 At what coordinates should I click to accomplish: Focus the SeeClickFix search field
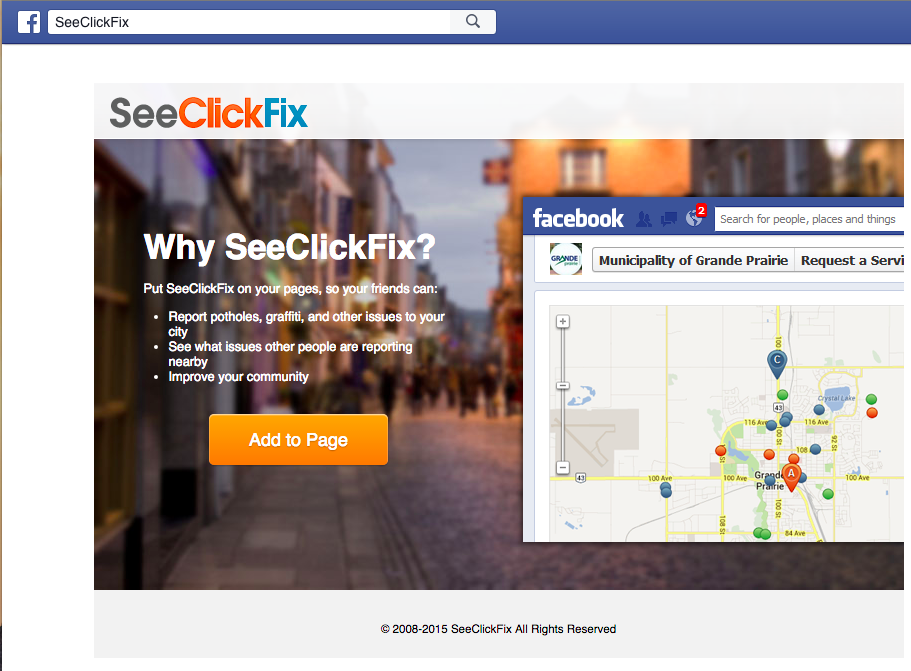(249, 22)
